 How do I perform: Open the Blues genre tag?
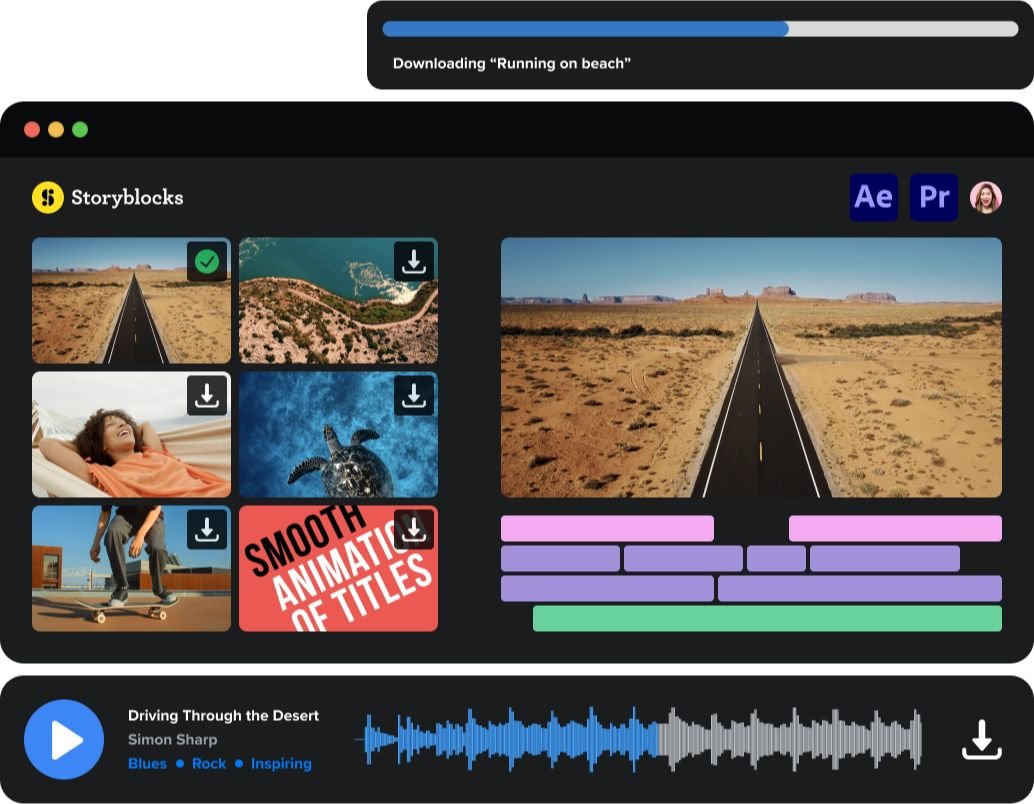(x=147, y=763)
